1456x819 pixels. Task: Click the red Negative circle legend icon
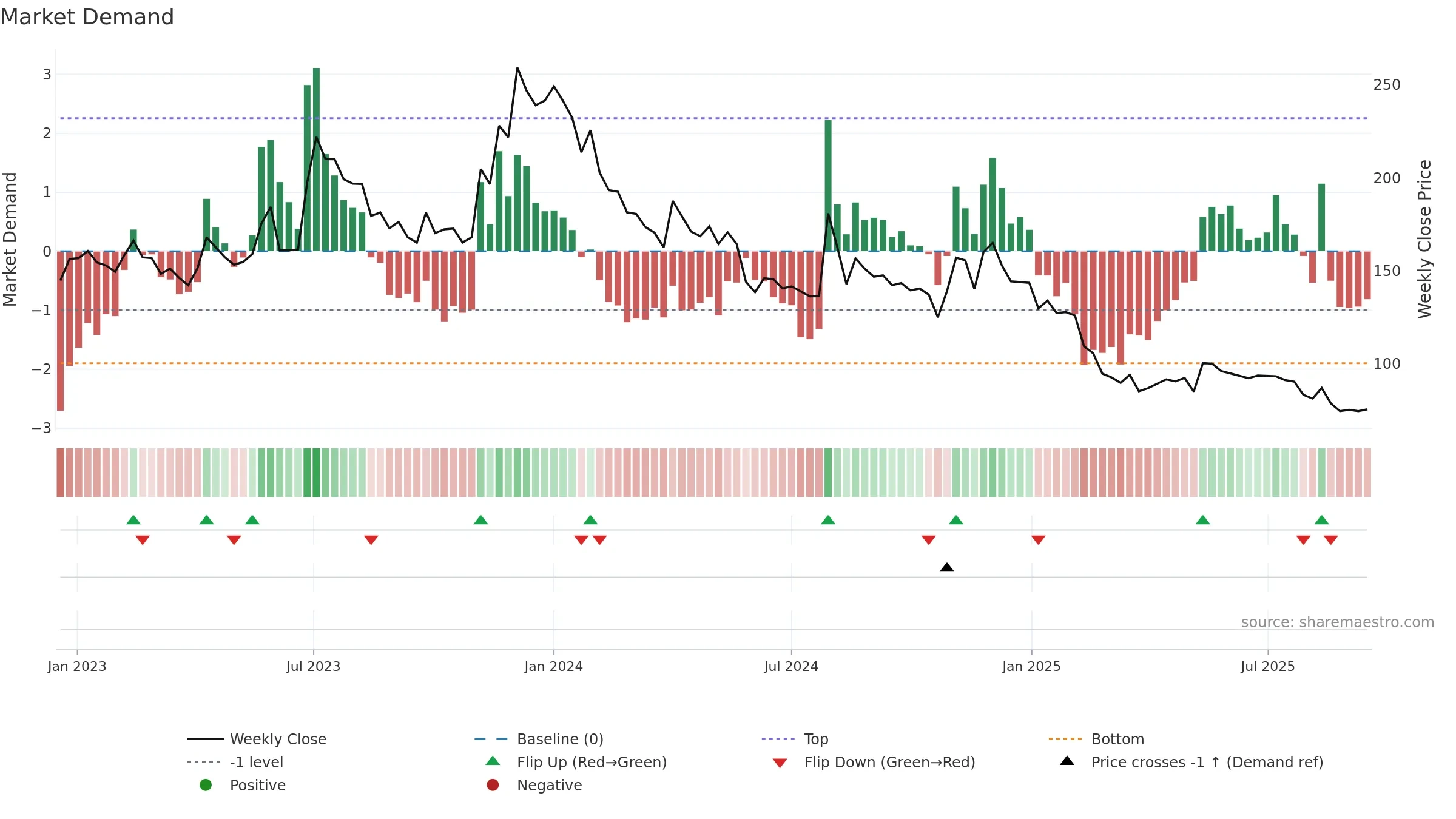click(x=493, y=785)
